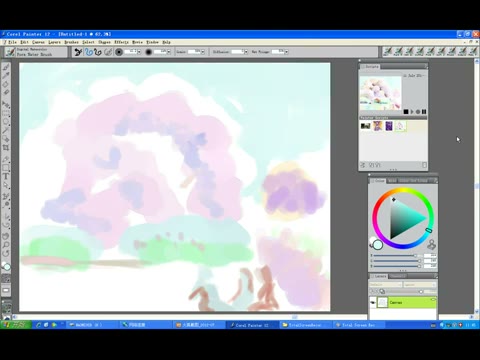This screenshot has width=480, height=360.
Task: Open the Brush Selector with Digital Watercolor
Action: click(35, 52)
